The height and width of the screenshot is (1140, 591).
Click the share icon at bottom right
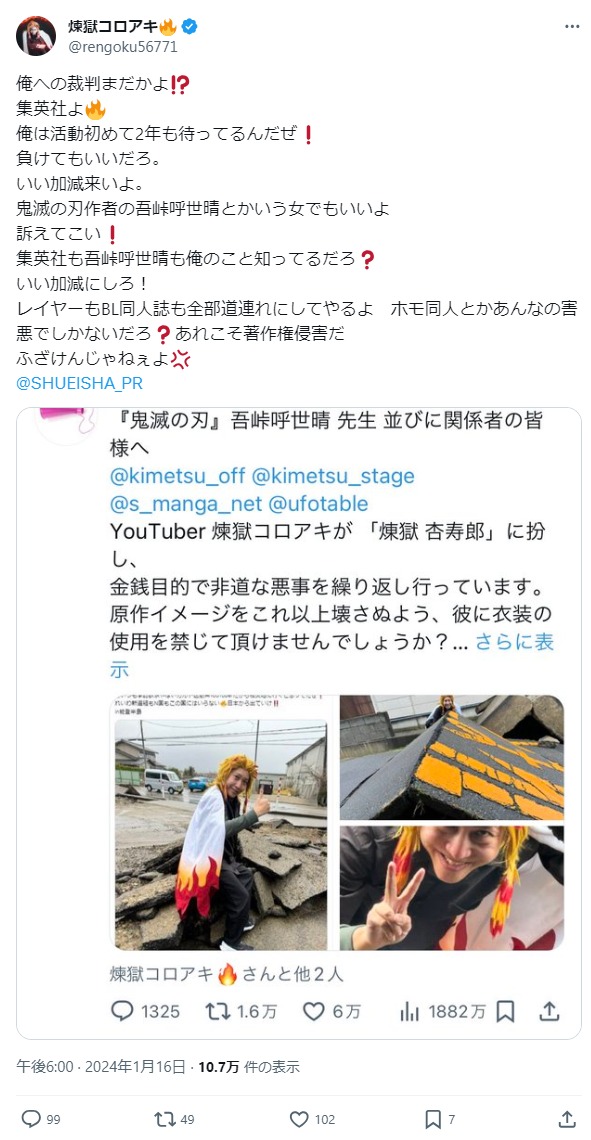[x=568, y=1118]
